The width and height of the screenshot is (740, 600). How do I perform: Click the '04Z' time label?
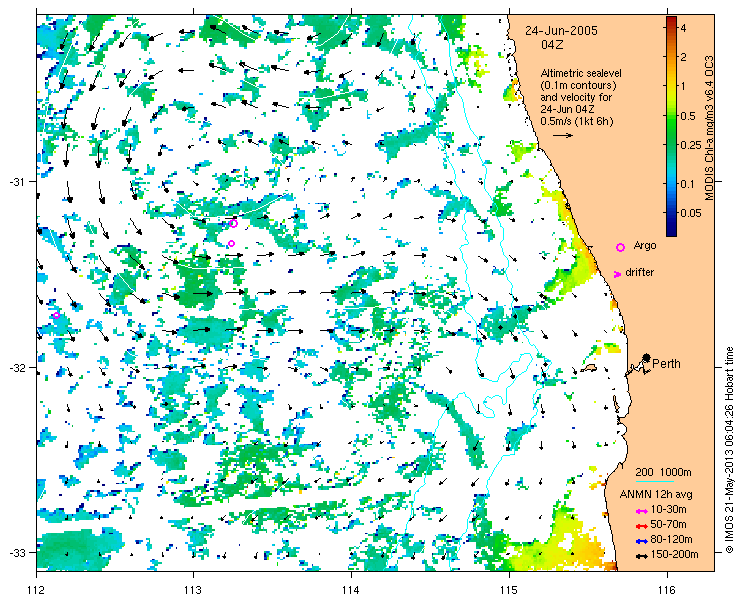tap(552, 45)
